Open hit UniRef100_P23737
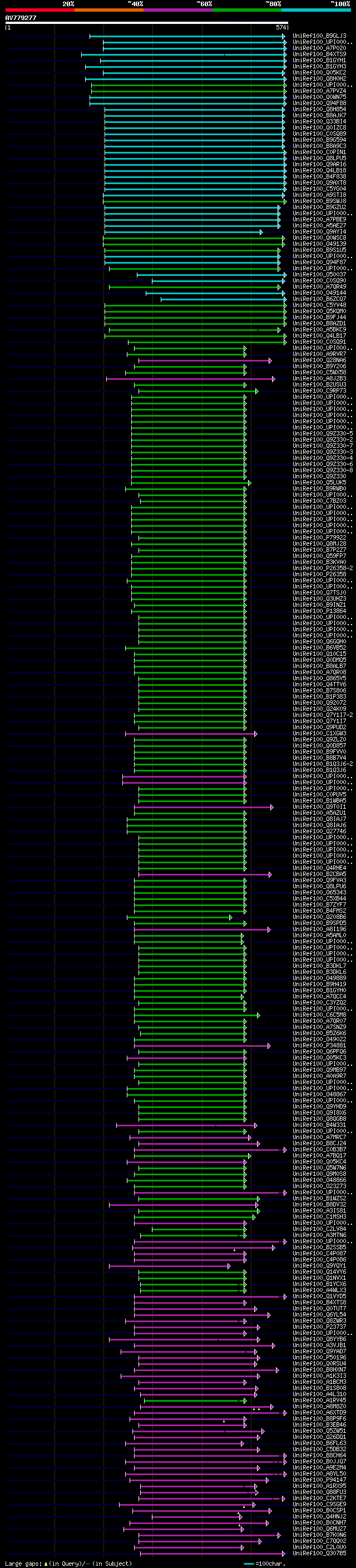The image size is (356, 1568). 319,1327
